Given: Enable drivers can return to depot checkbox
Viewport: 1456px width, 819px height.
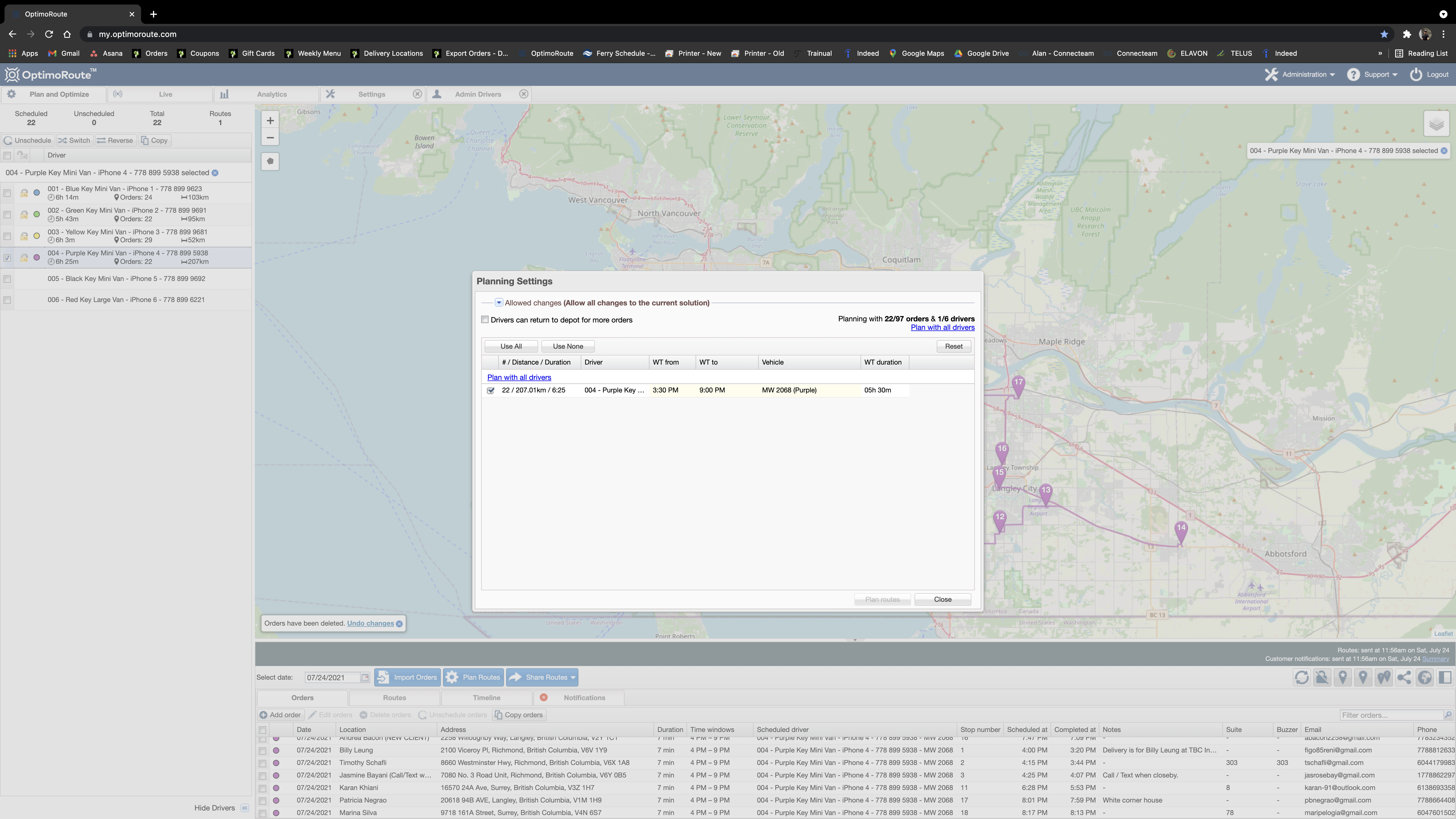Looking at the screenshot, I should click(485, 320).
